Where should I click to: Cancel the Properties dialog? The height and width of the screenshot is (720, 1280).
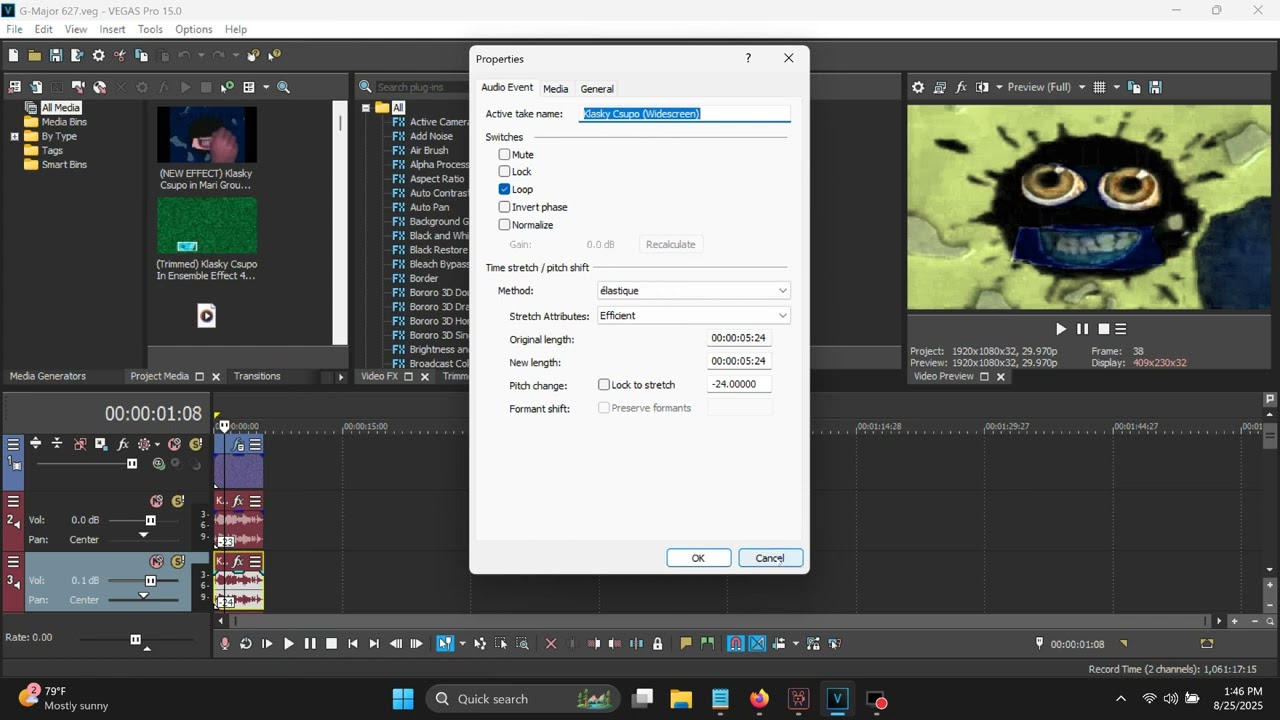pos(770,558)
